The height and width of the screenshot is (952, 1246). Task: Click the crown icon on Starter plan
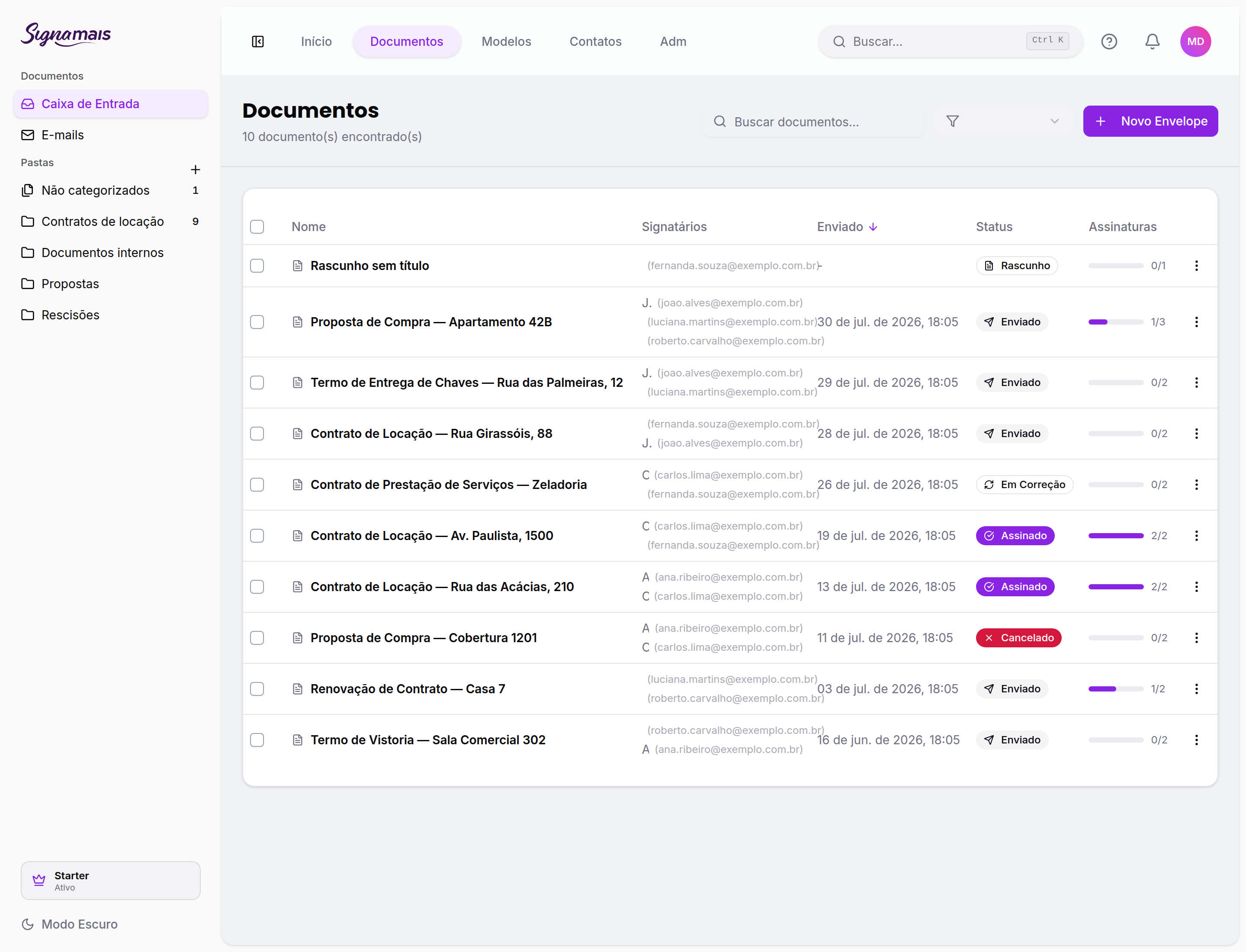coord(39,880)
